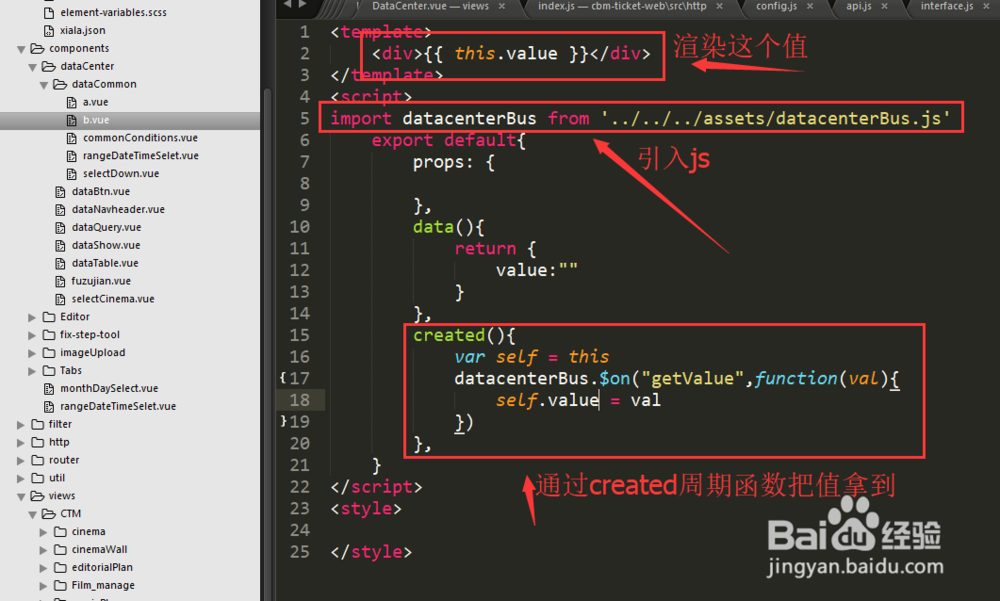Image resolution: width=1000 pixels, height=601 pixels.
Task: Expand the util folder arrow
Action: pos(20,478)
